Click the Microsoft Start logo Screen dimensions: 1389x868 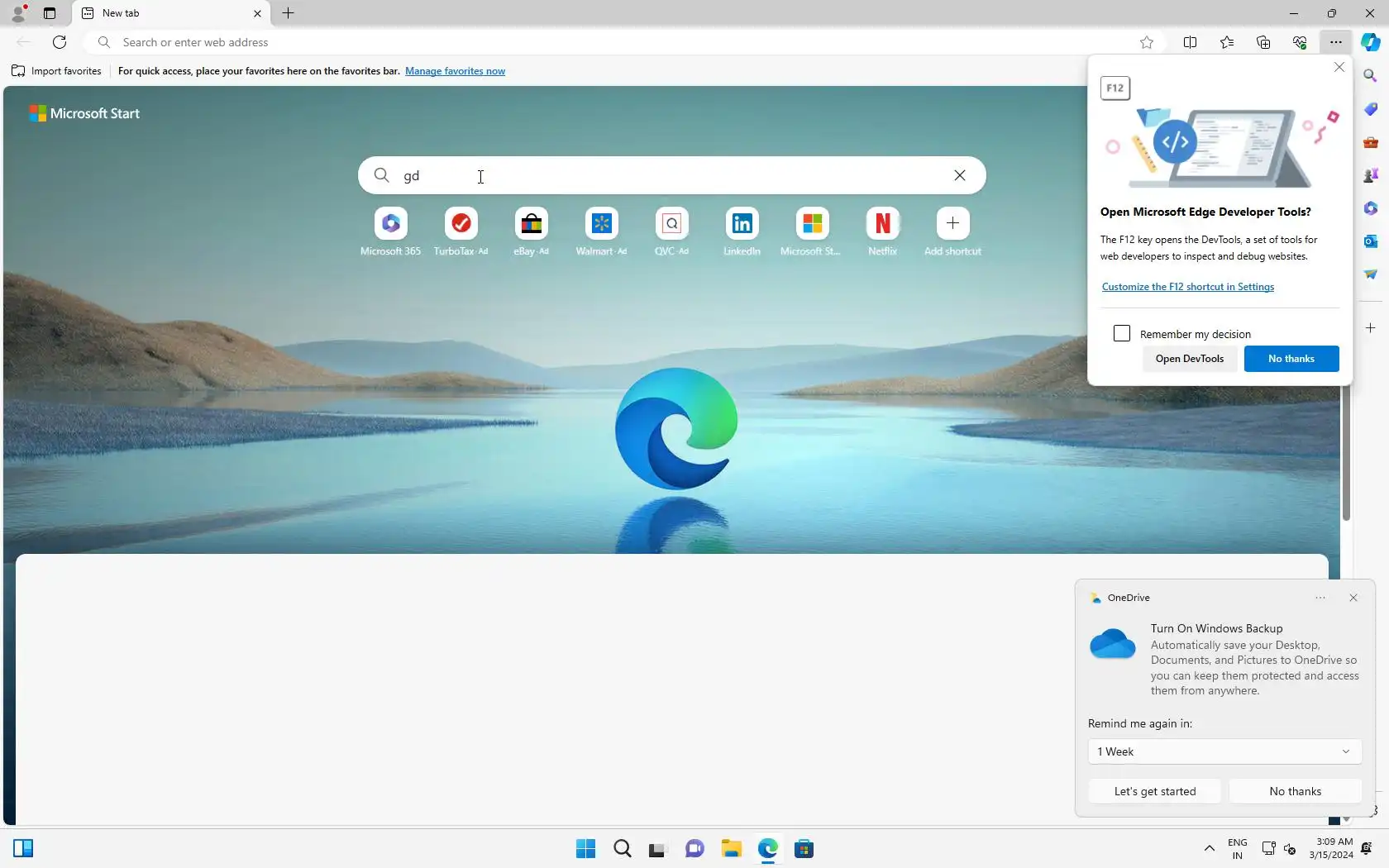coord(84,113)
